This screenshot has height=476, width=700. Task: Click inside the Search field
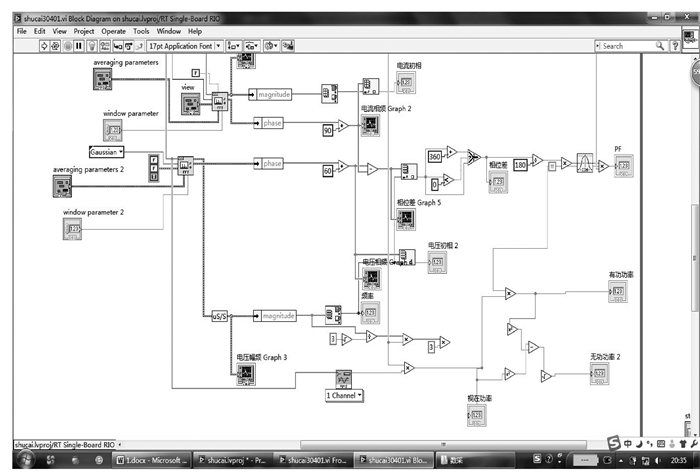point(626,46)
